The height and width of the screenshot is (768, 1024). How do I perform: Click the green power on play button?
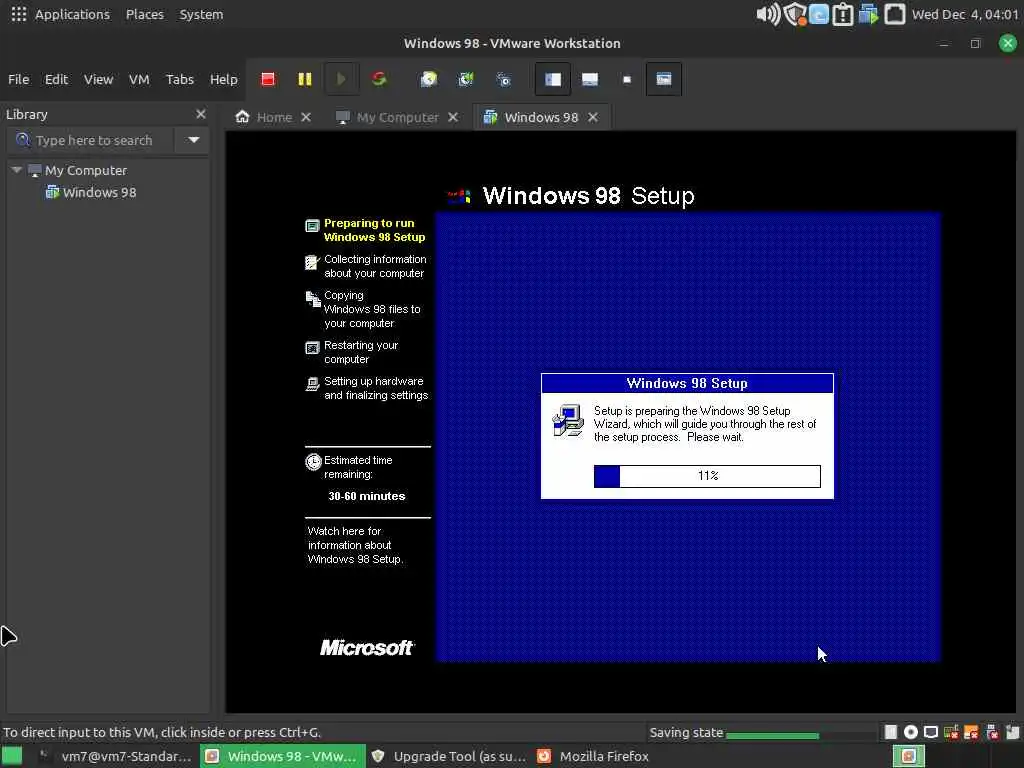(341, 79)
